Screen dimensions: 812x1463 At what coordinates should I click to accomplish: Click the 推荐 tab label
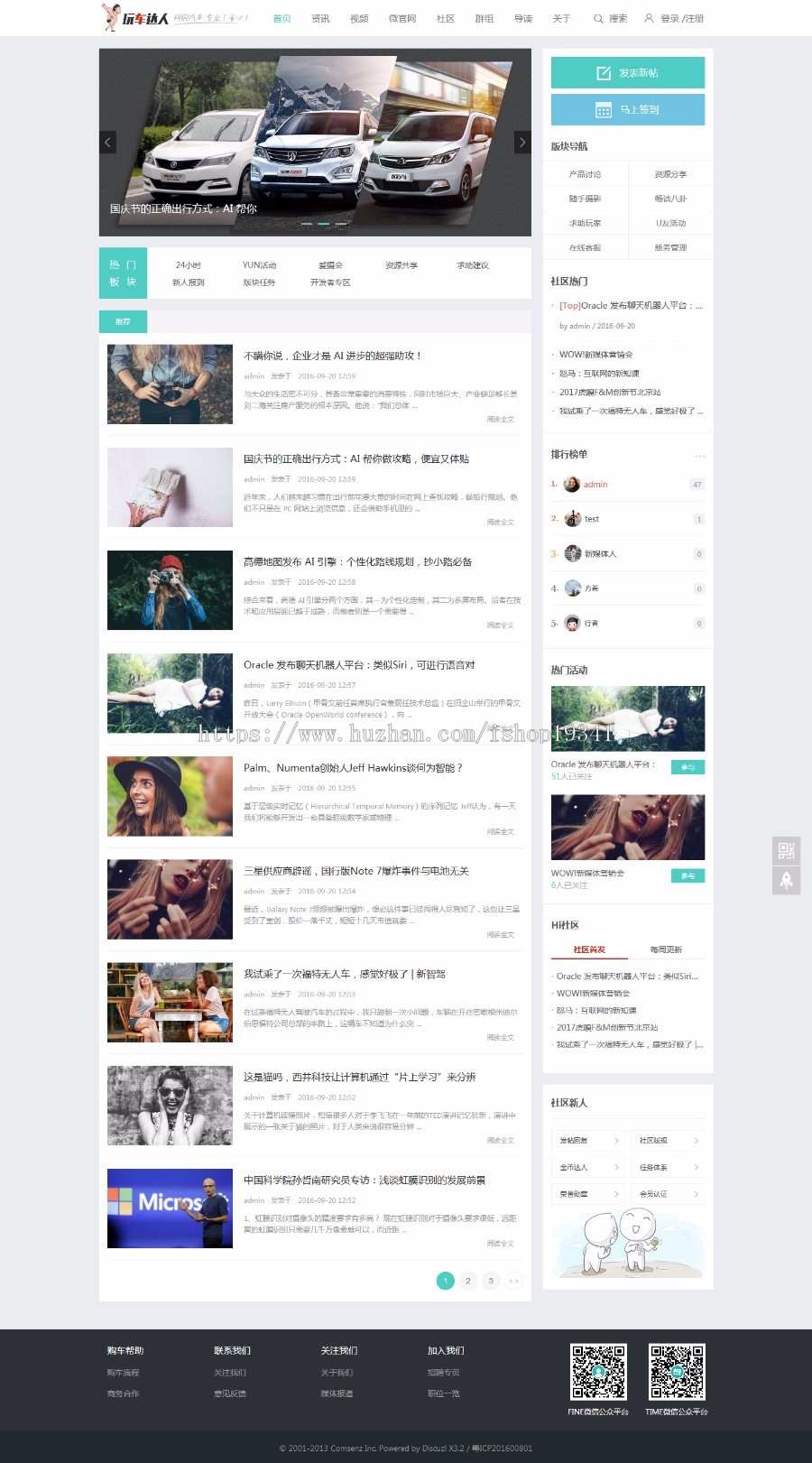[x=123, y=322]
